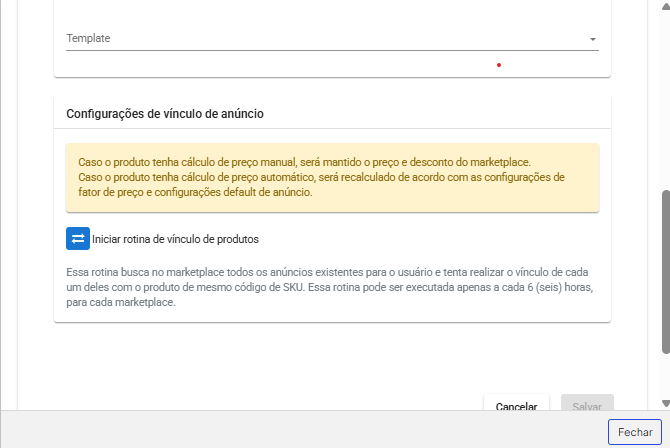
Task: Click the routine description paragraph text
Action: pos(330,287)
